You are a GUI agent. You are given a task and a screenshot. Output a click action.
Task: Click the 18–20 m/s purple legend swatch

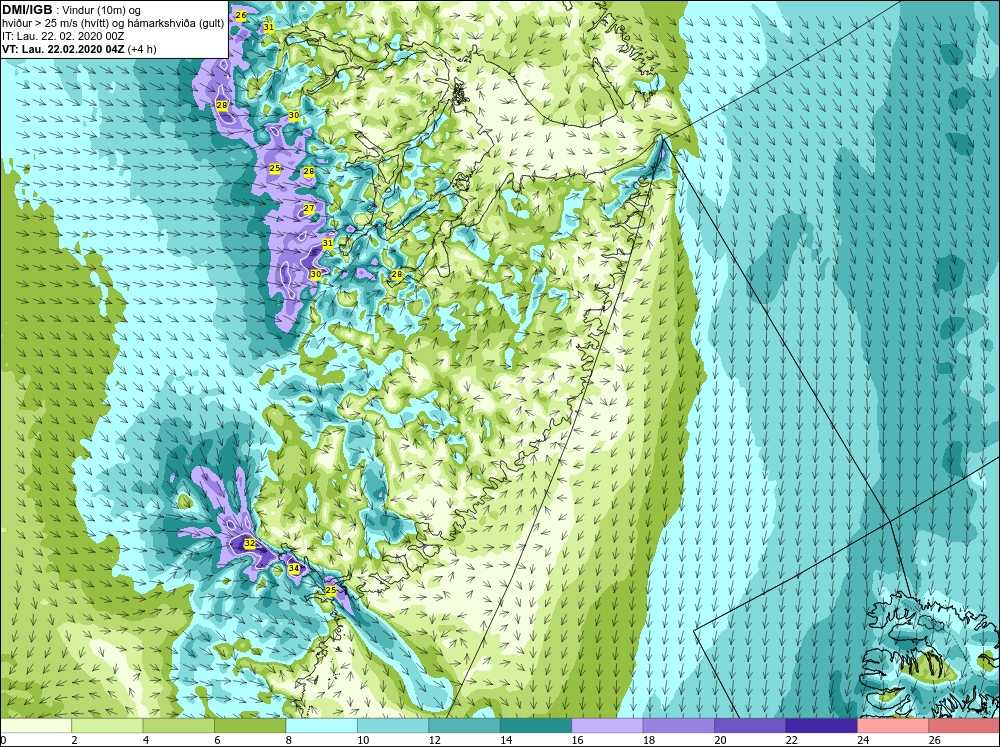[x=679, y=725]
